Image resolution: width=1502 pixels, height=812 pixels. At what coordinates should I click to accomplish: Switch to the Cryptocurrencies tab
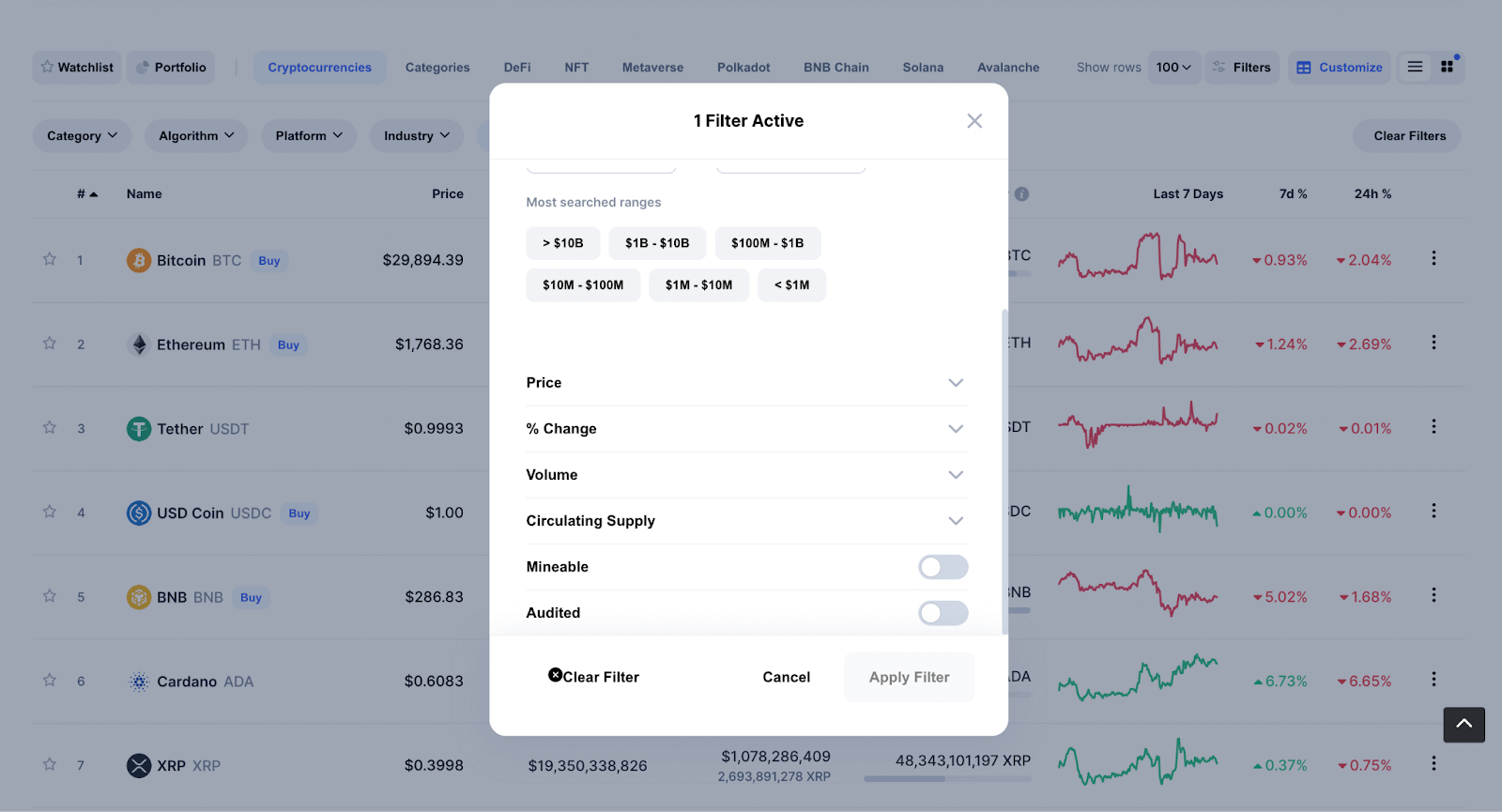click(x=320, y=68)
